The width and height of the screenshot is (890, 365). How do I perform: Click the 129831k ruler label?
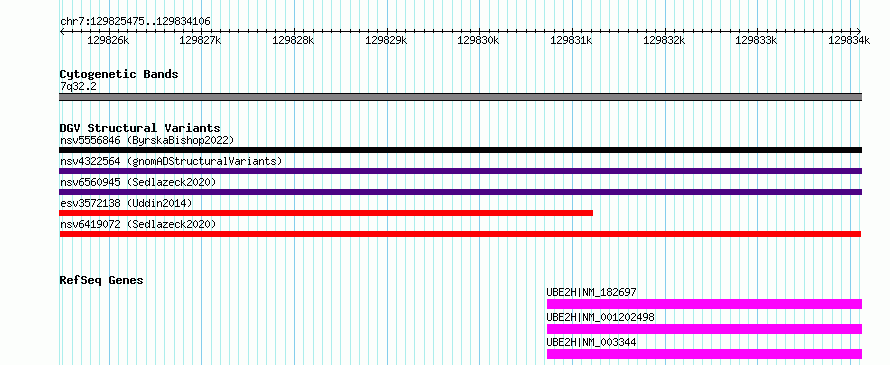[571, 40]
